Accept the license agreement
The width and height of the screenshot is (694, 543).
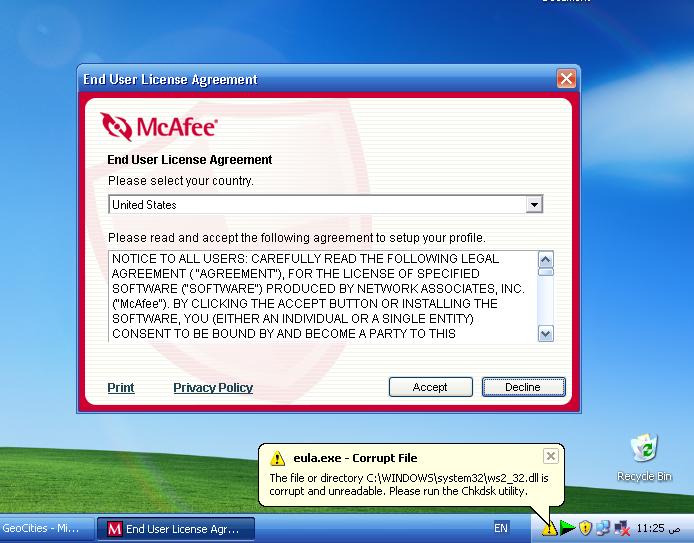pyautogui.click(x=431, y=387)
